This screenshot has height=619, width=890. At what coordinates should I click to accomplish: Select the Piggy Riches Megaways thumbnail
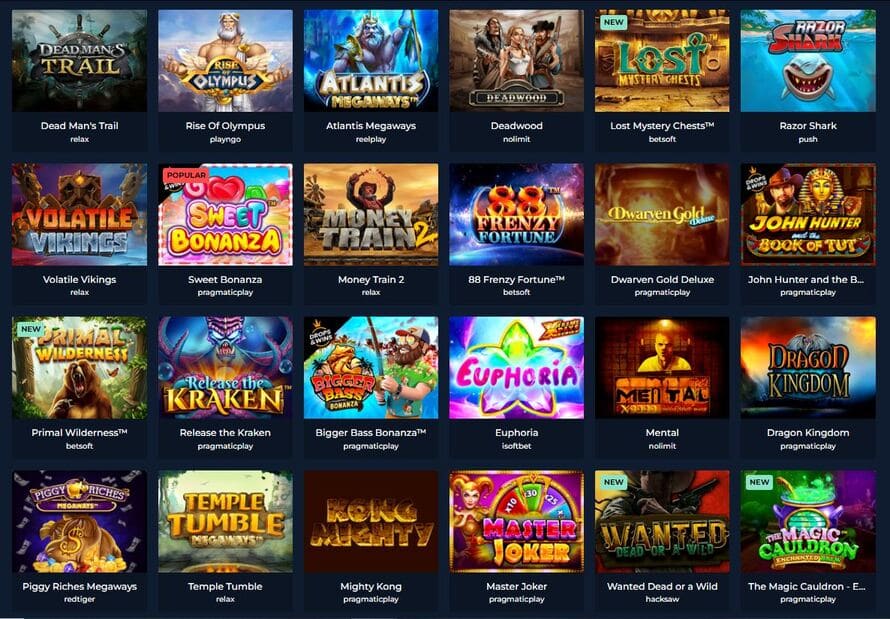pyautogui.click(x=79, y=521)
